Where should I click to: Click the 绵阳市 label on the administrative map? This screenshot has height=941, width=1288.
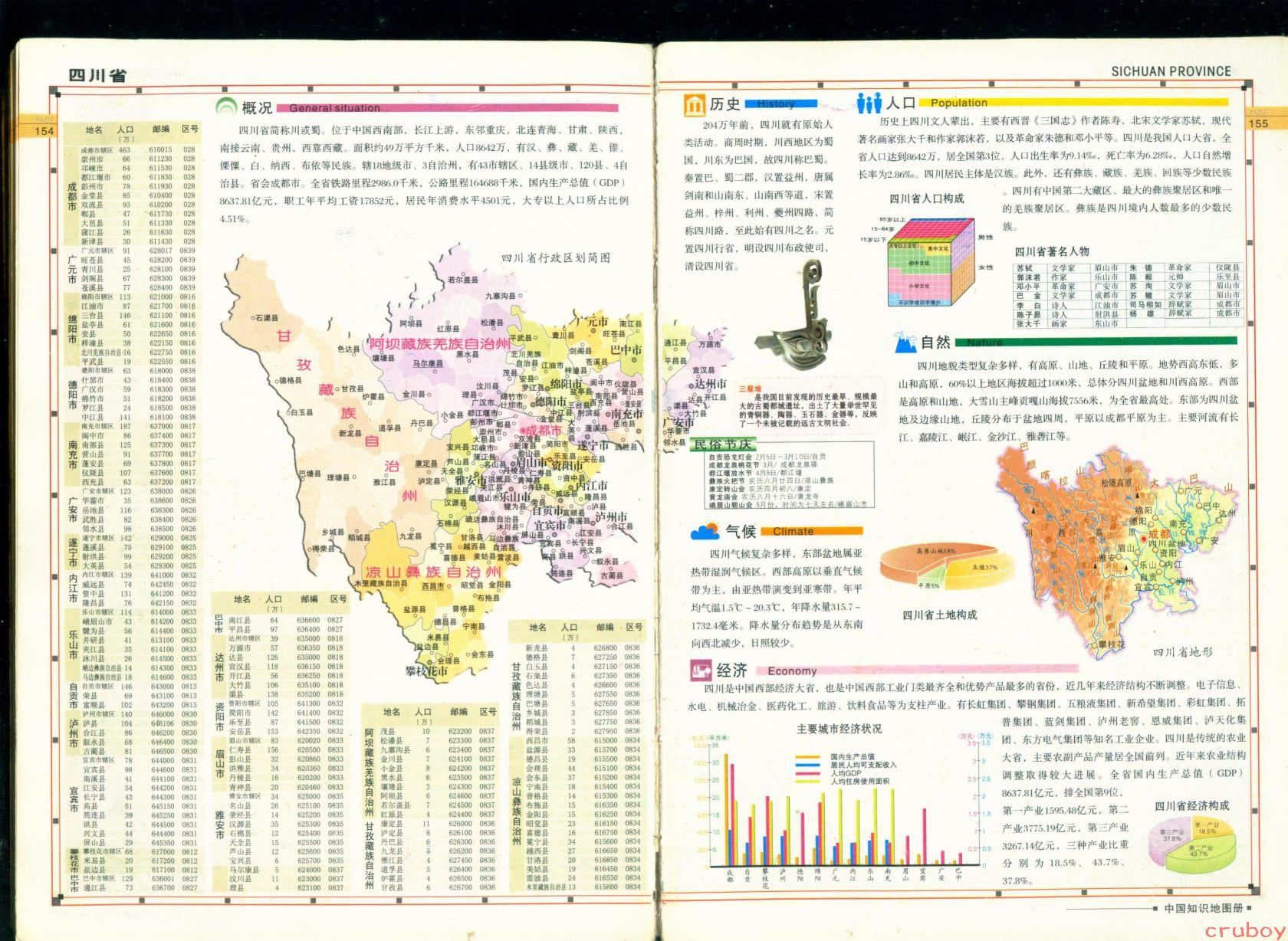pos(567,384)
